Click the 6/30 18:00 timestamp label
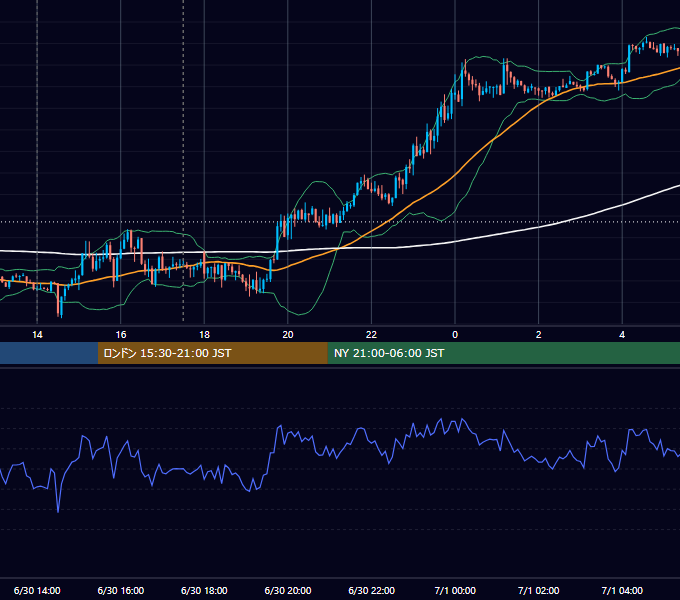This screenshot has height=600, width=680. tap(204, 590)
